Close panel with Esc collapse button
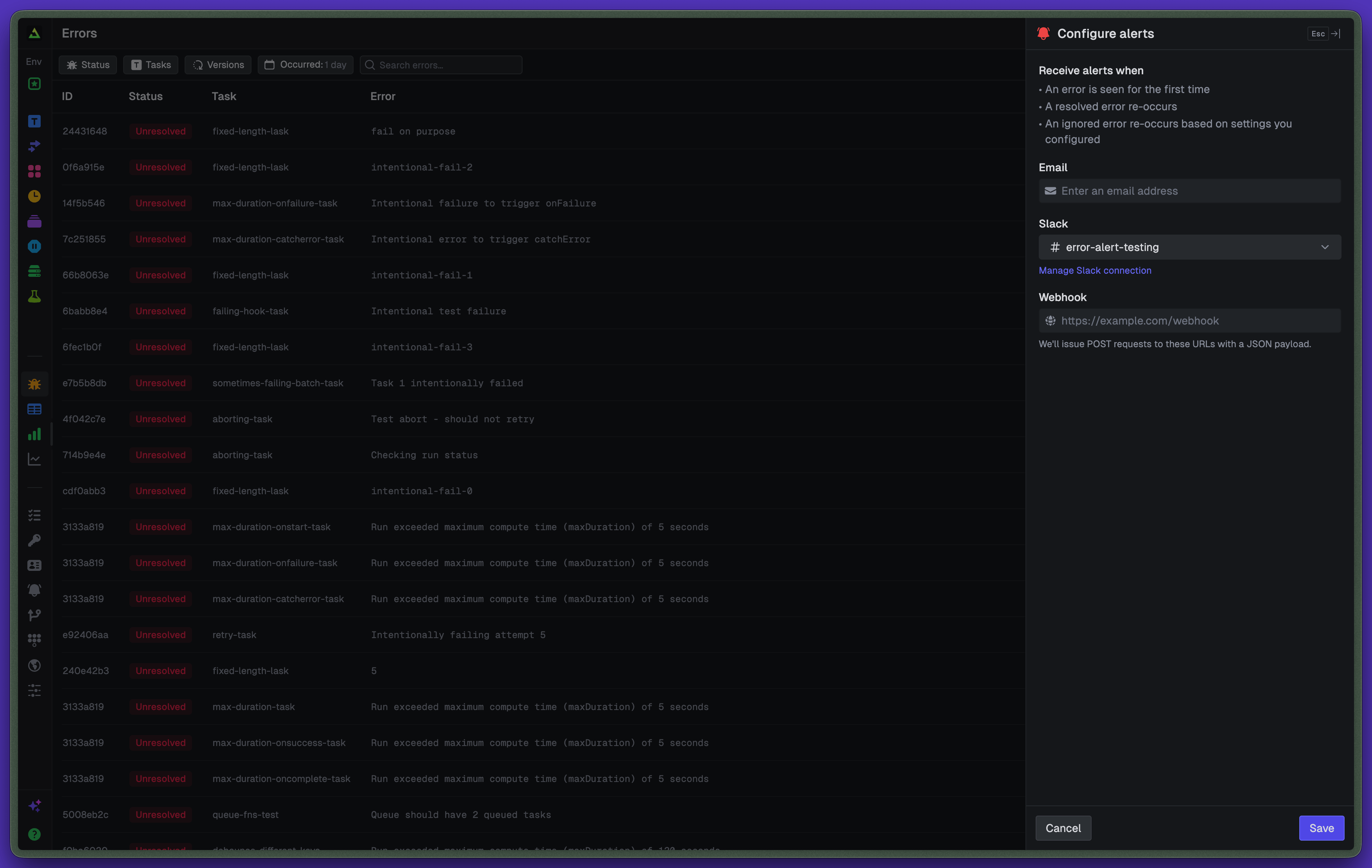The width and height of the screenshot is (1372, 868). click(x=1325, y=34)
